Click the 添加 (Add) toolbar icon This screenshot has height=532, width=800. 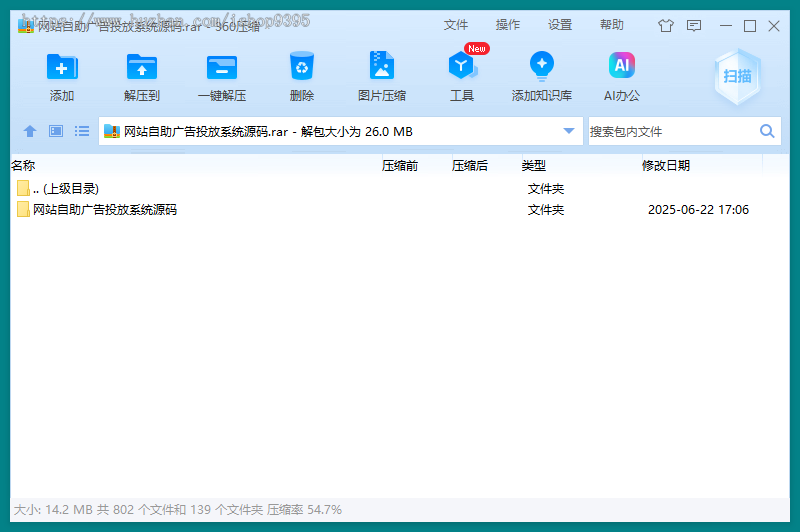[62, 67]
